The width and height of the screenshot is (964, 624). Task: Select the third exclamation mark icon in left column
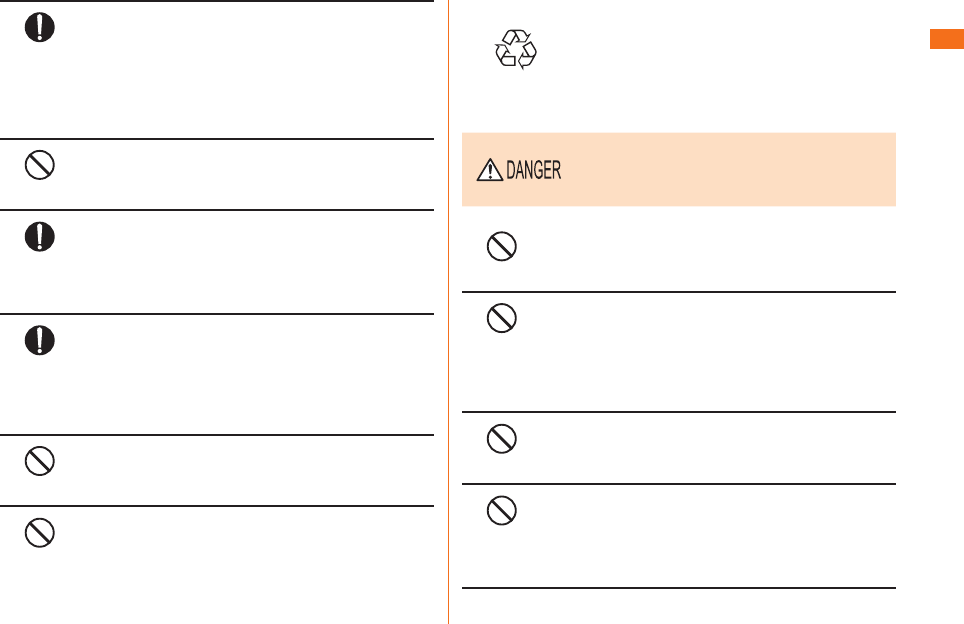tap(40, 341)
